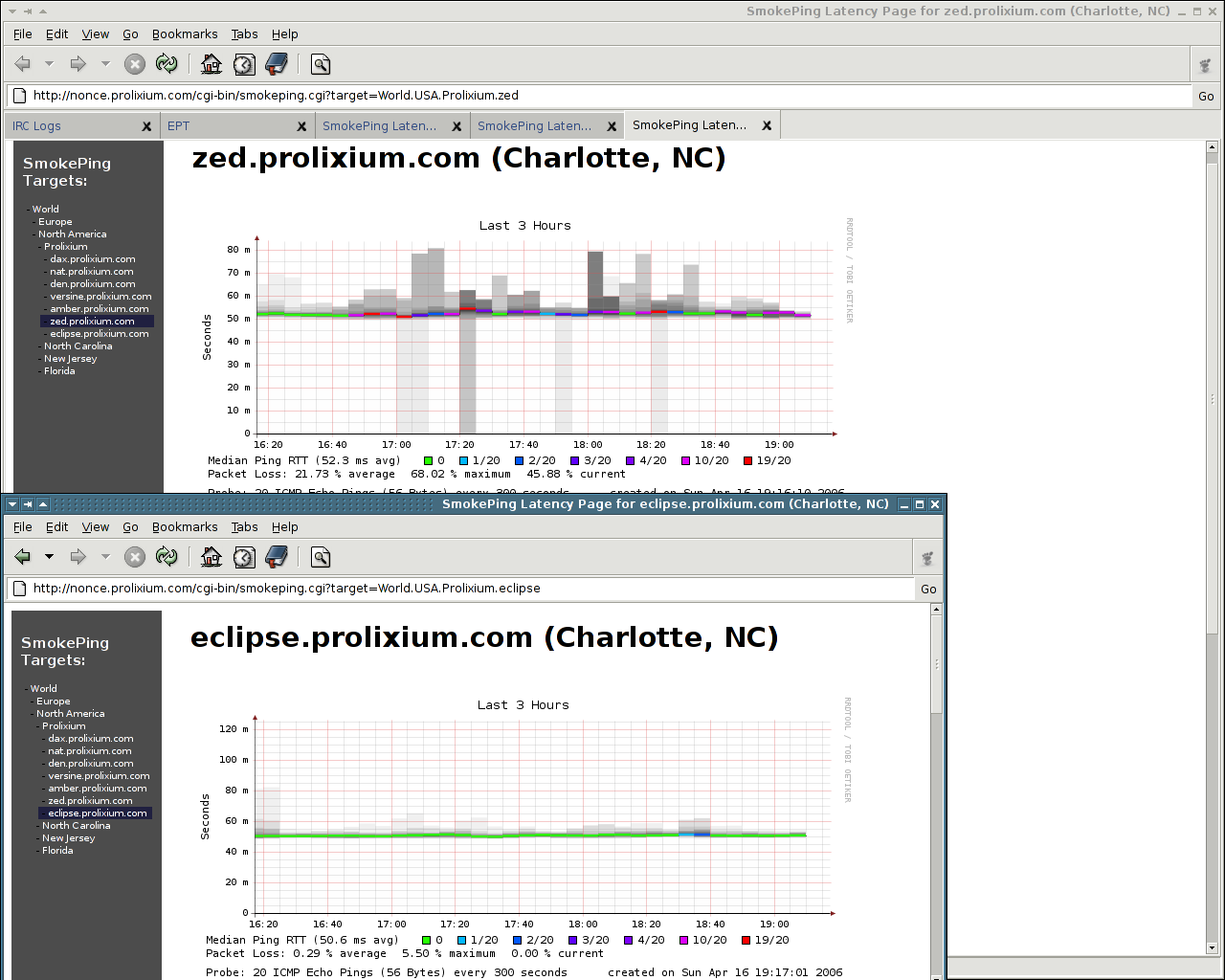This screenshot has width=1225, height=980.
Task: Select zed.prolixium.com in eclipse window sidebar
Action: [91, 801]
